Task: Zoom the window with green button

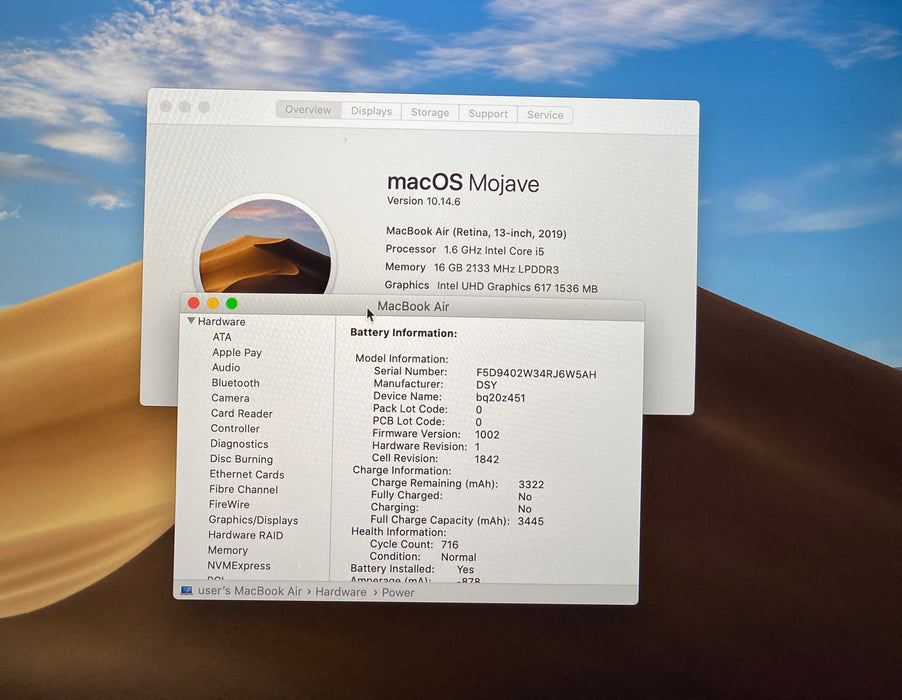Action: point(232,303)
